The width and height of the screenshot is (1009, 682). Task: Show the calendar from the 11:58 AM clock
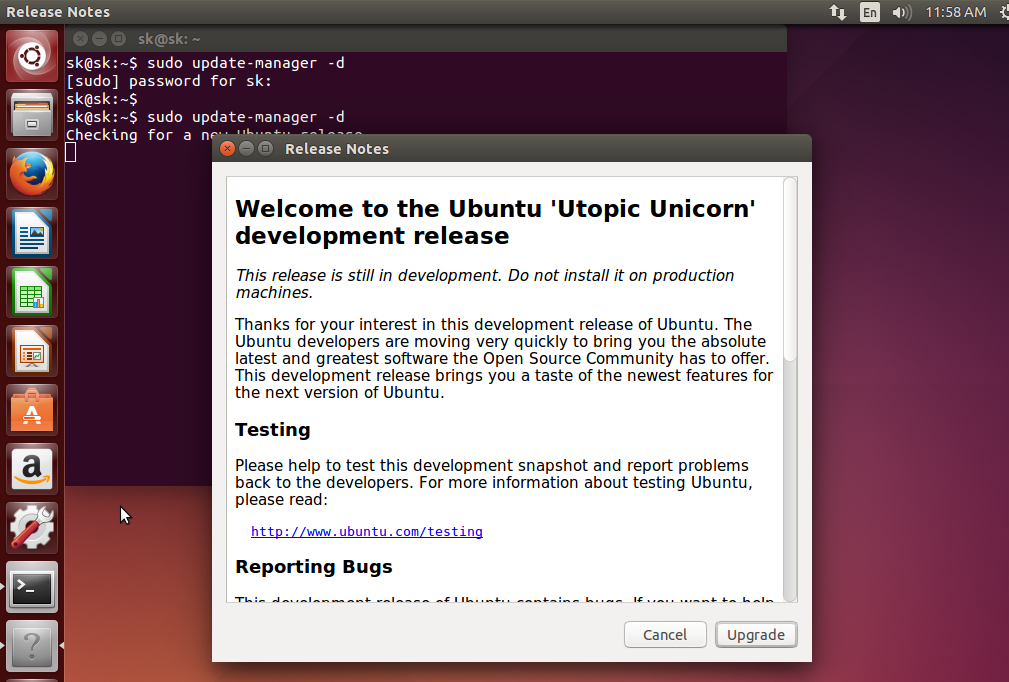click(956, 12)
